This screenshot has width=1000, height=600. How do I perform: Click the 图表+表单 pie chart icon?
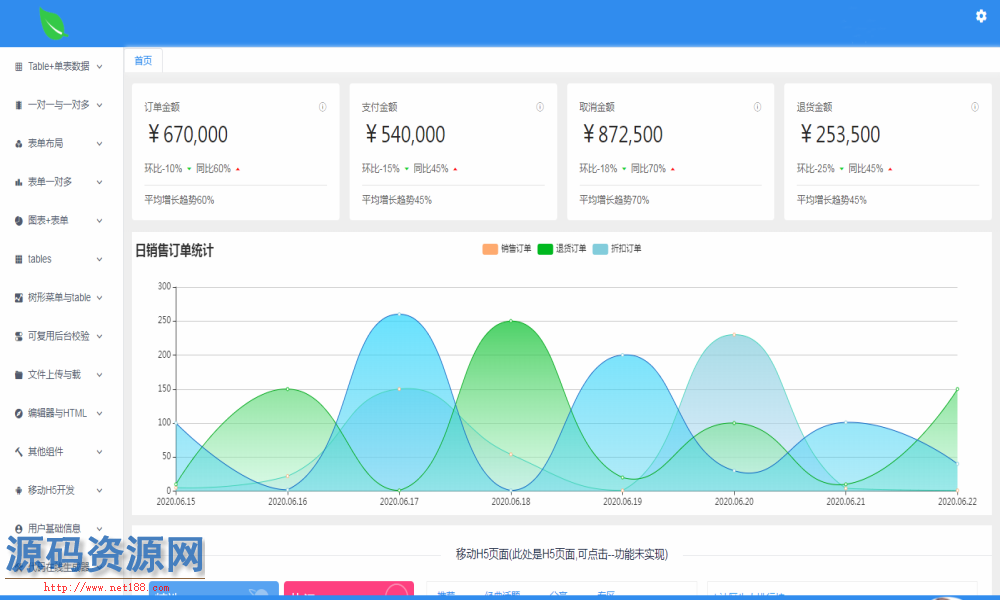(19, 221)
